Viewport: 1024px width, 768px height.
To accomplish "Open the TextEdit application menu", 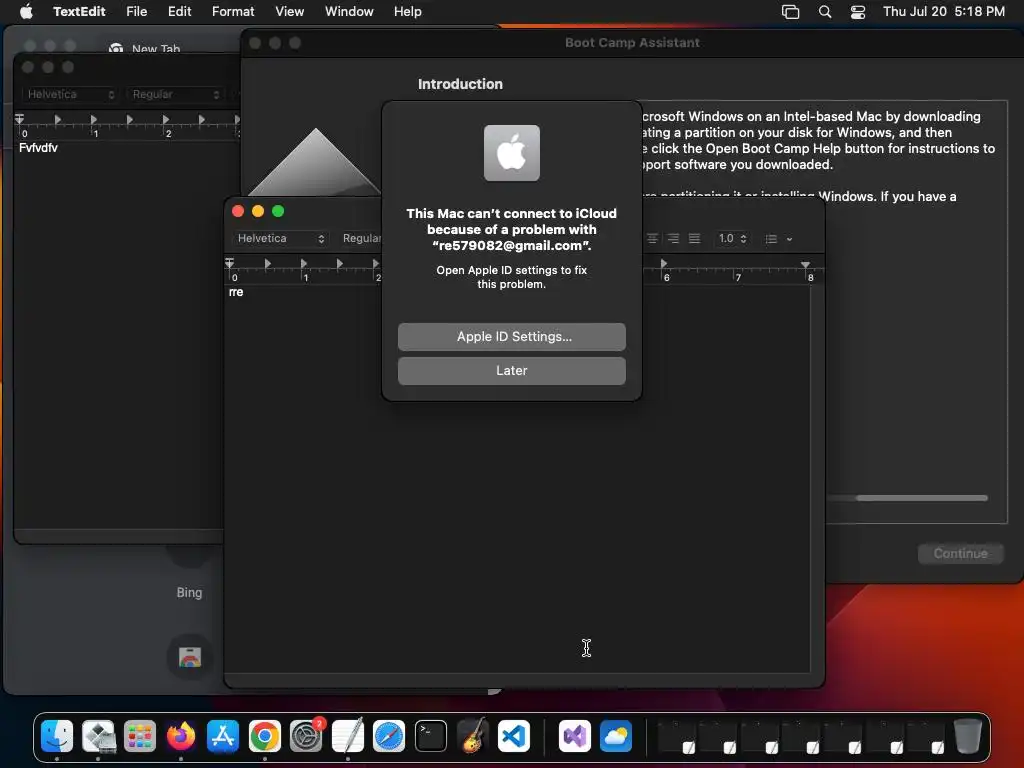I will [x=79, y=11].
